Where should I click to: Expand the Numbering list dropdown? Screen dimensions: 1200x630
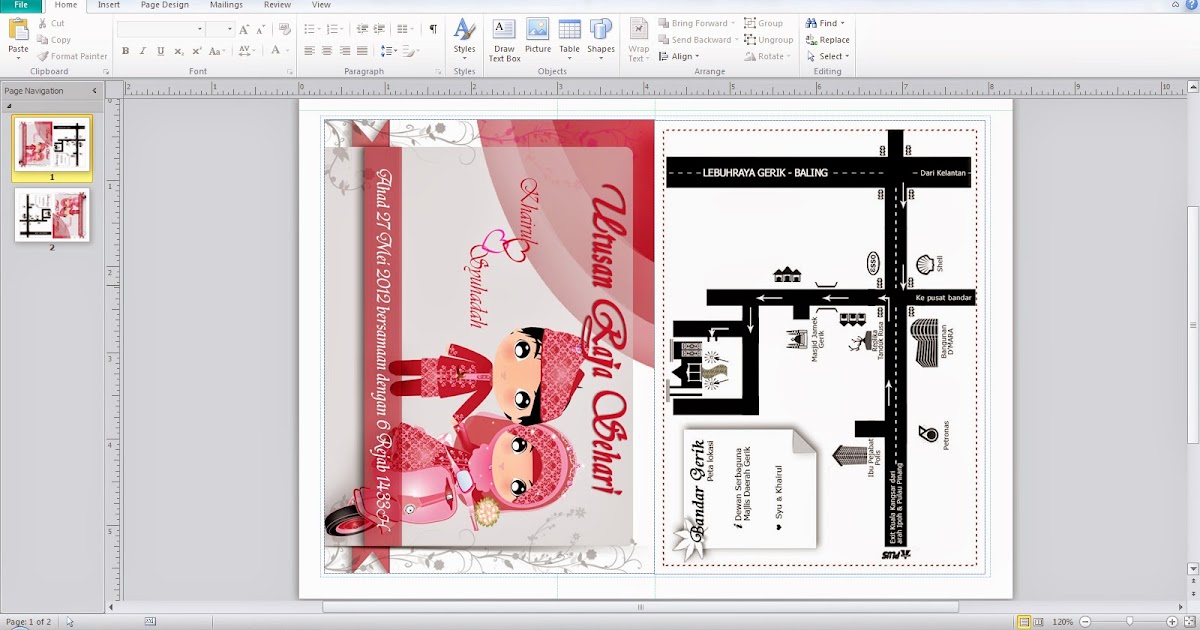tap(343, 30)
